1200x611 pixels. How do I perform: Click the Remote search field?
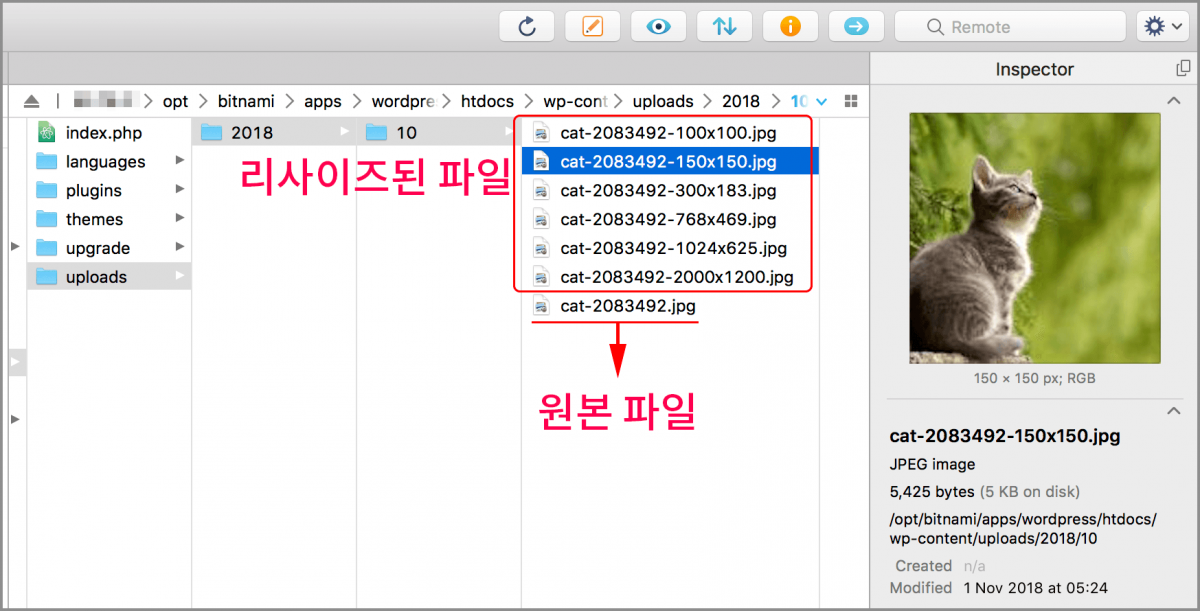pyautogui.click(x=1010, y=27)
